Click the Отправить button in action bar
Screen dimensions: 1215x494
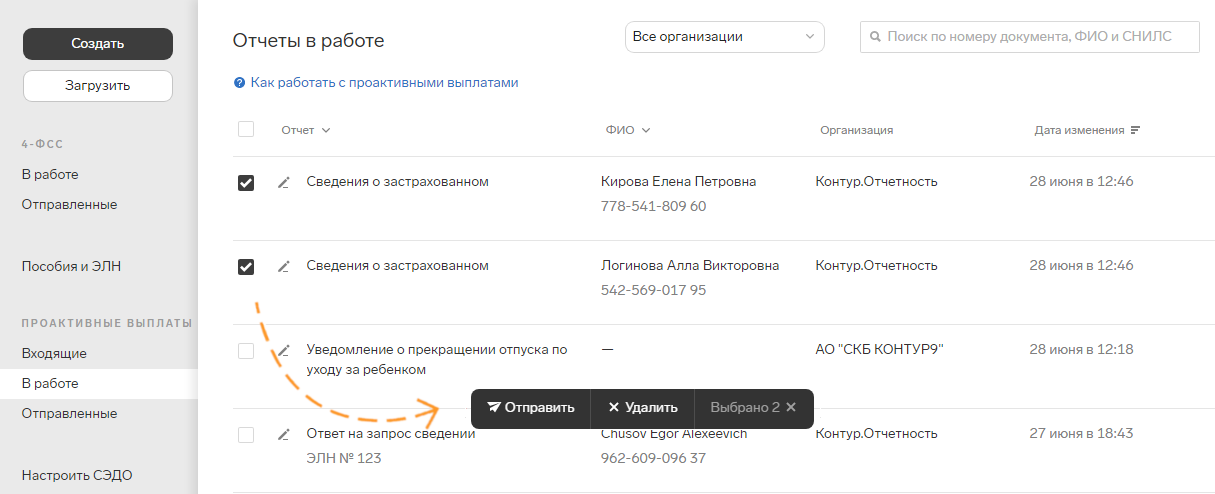tap(531, 408)
